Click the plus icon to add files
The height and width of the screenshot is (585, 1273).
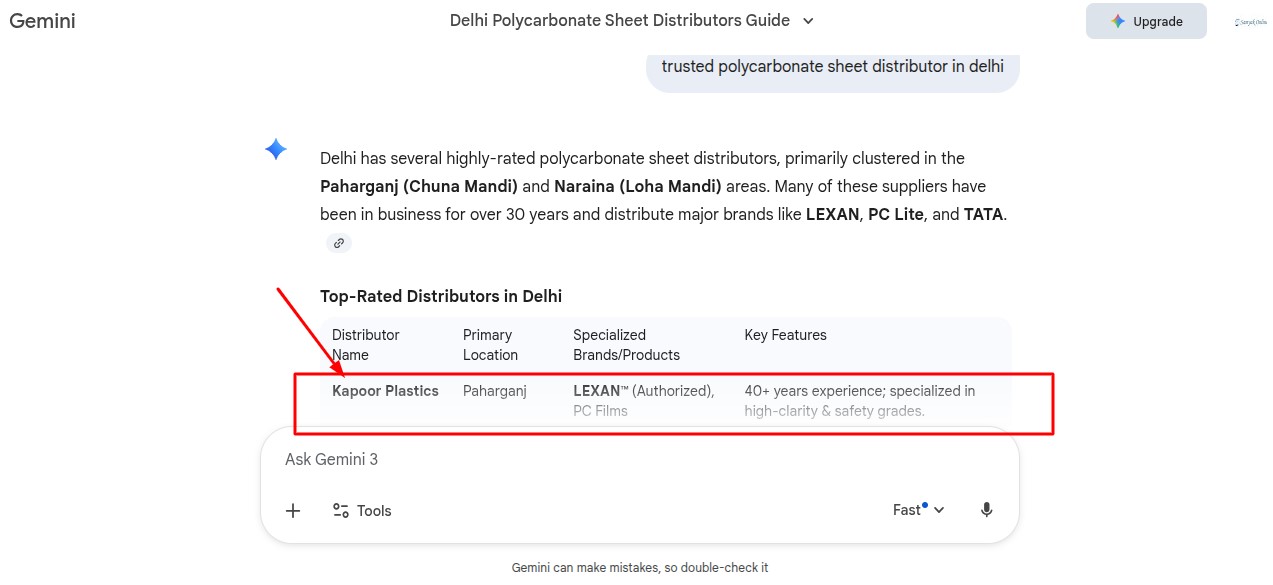click(293, 511)
